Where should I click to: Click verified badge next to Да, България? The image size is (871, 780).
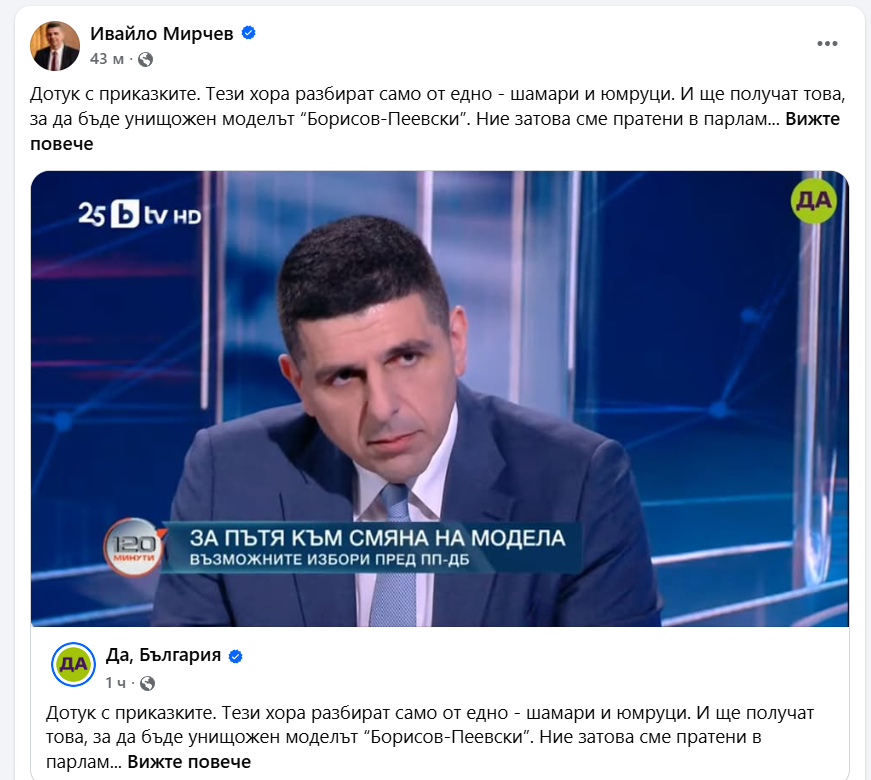[x=236, y=656]
